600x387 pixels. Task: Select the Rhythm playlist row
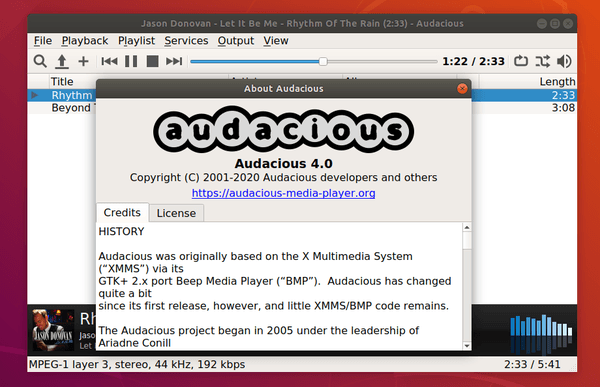302,95
